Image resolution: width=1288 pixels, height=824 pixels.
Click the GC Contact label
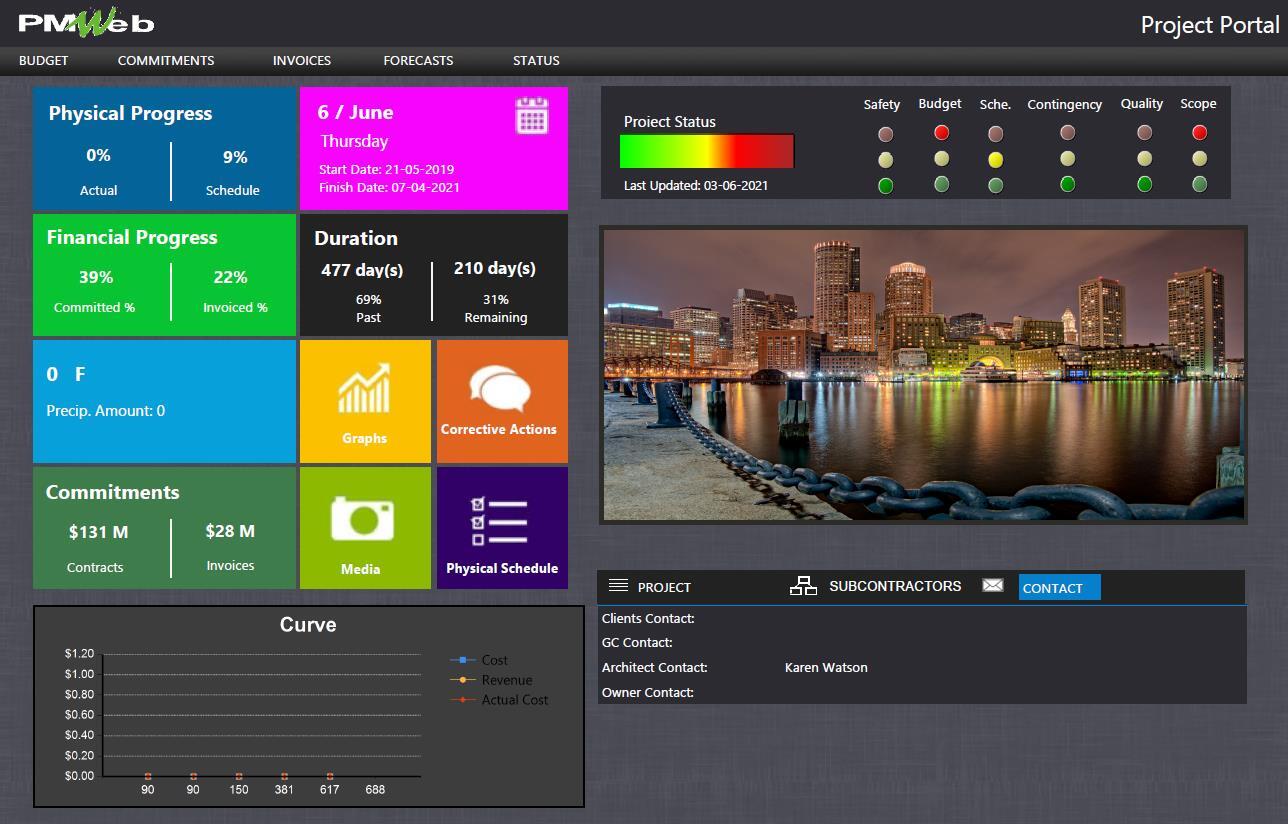point(637,642)
